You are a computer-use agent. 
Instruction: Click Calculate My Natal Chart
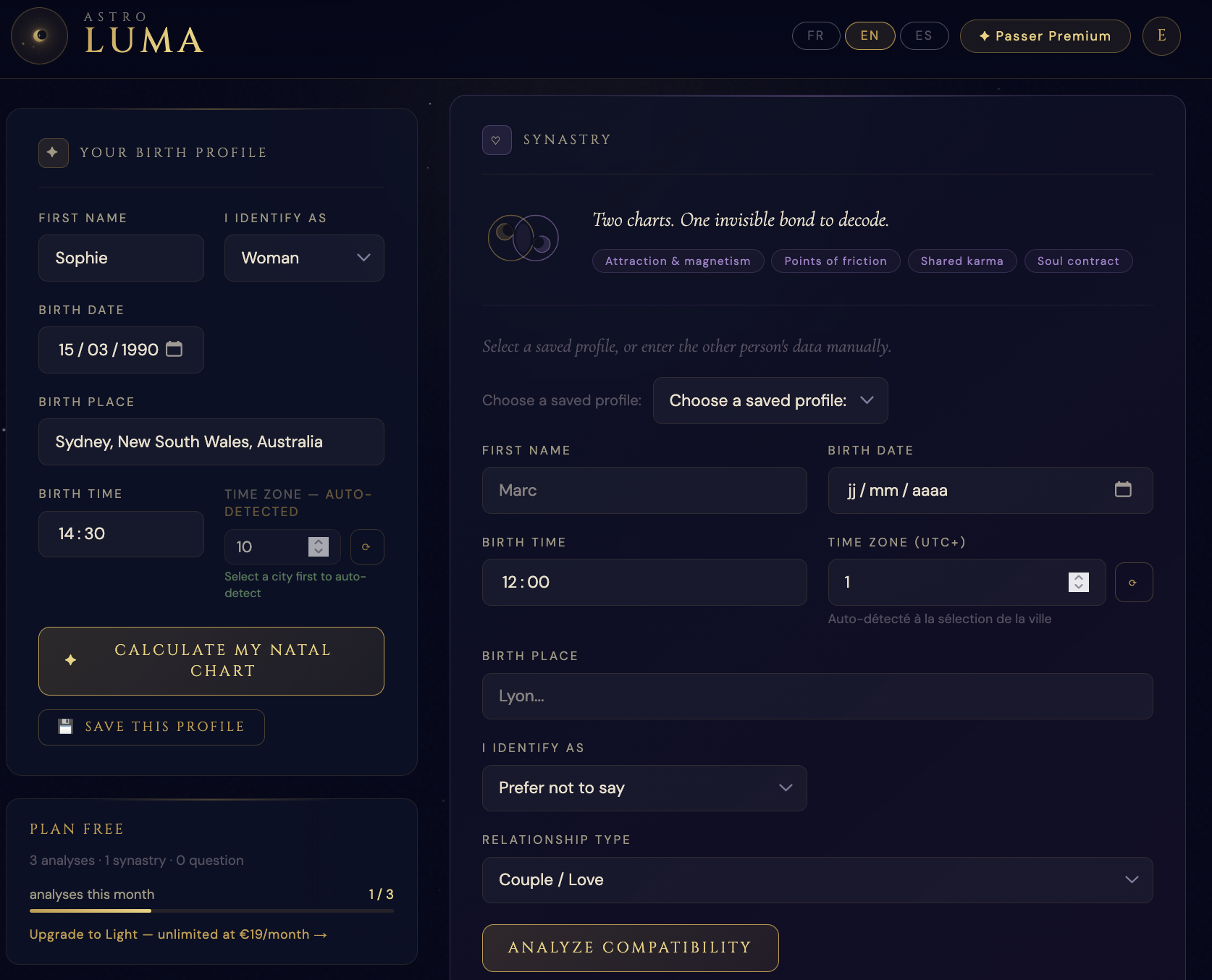click(211, 660)
